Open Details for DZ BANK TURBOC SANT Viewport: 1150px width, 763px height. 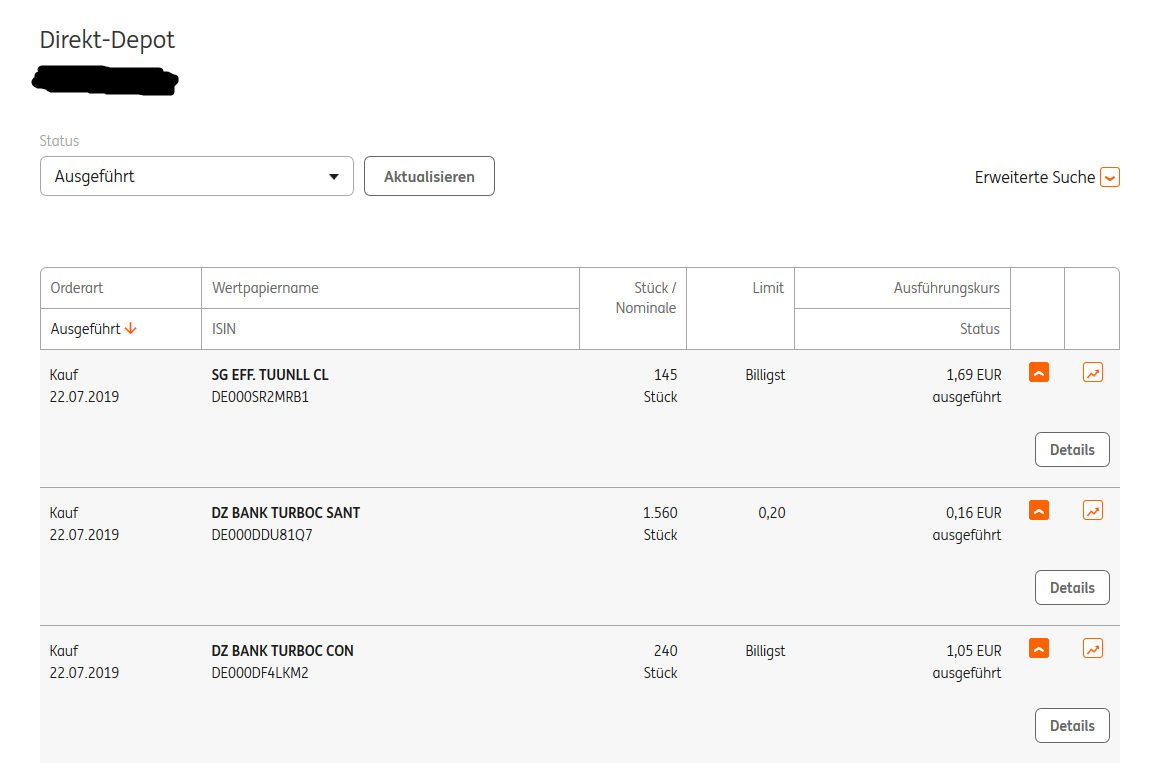click(1072, 588)
